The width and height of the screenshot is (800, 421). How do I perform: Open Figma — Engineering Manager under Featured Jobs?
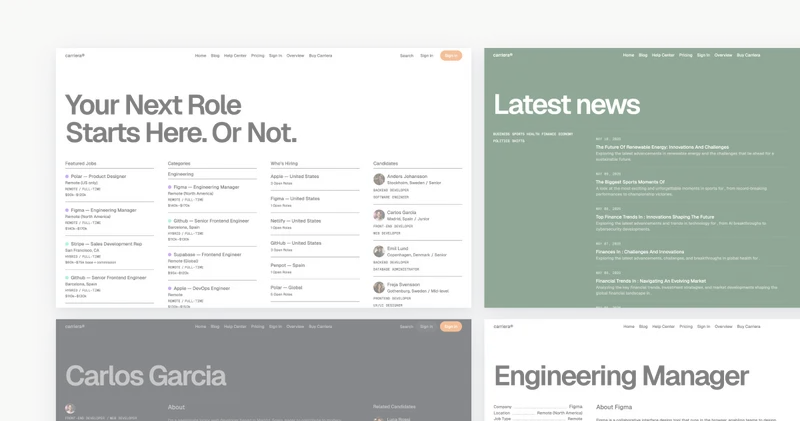[104, 210]
